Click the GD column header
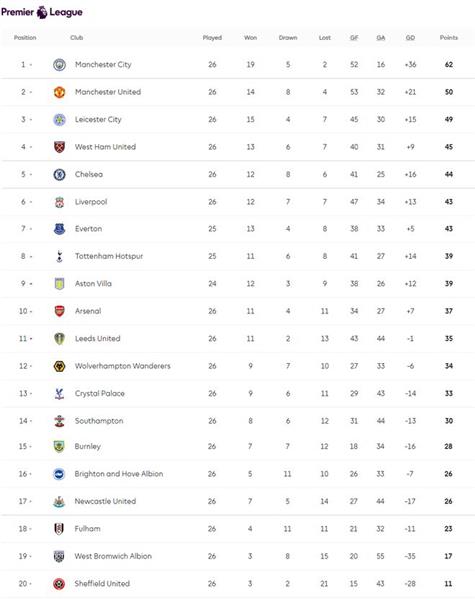Screen dimensions: 475x600 coord(410,38)
